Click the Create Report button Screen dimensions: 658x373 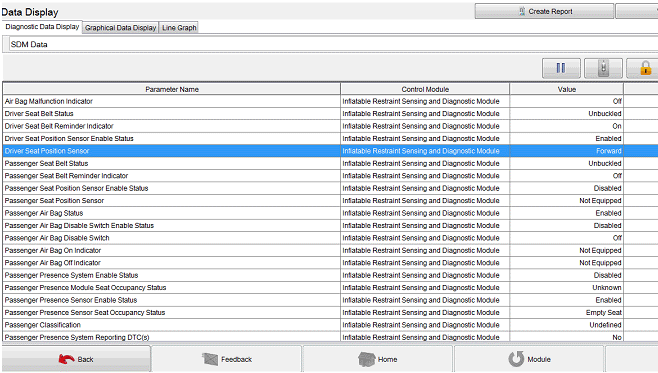click(544, 11)
